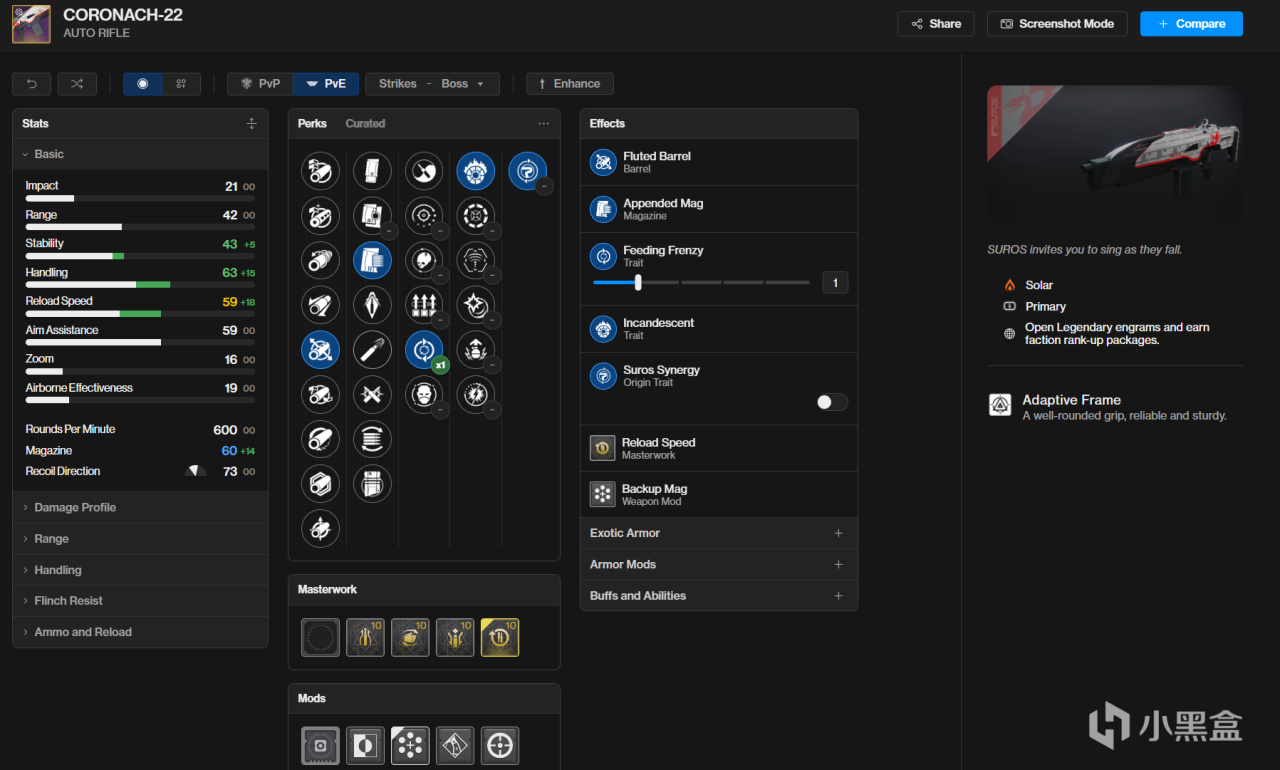Pick the Smallbore barrel perk icon
The height and width of the screenshot is (770, 1280).
pos(320,529)
